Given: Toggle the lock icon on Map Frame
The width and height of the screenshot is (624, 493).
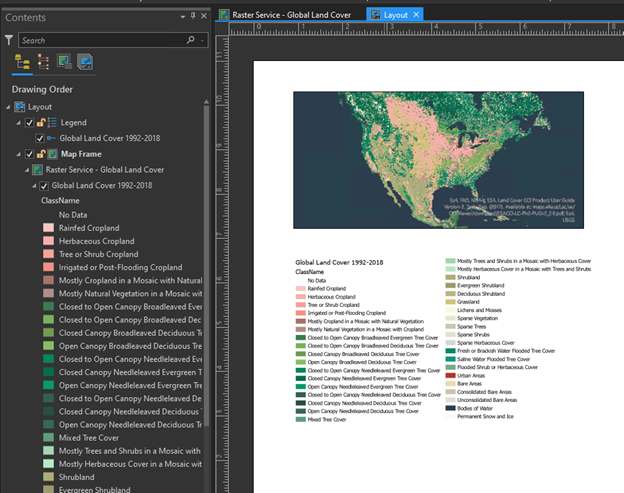Looking at the screenshot, I should click(x=39, y=154).
